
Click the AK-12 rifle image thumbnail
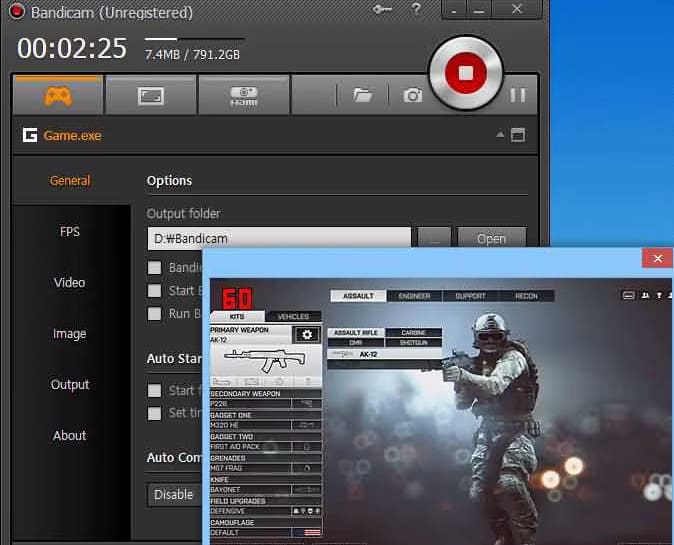pos(265,360)
